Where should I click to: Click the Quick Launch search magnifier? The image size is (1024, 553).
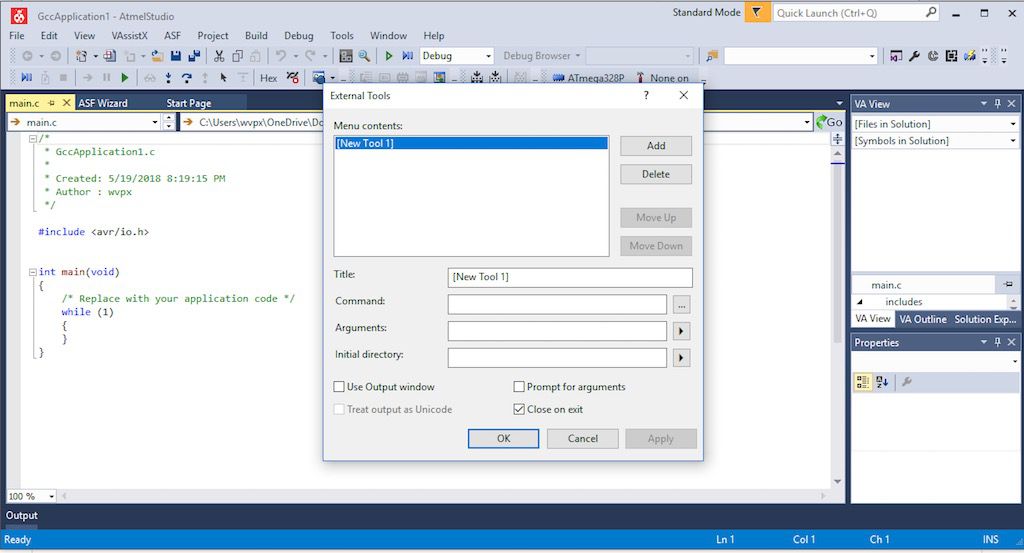tap(931, 12)
